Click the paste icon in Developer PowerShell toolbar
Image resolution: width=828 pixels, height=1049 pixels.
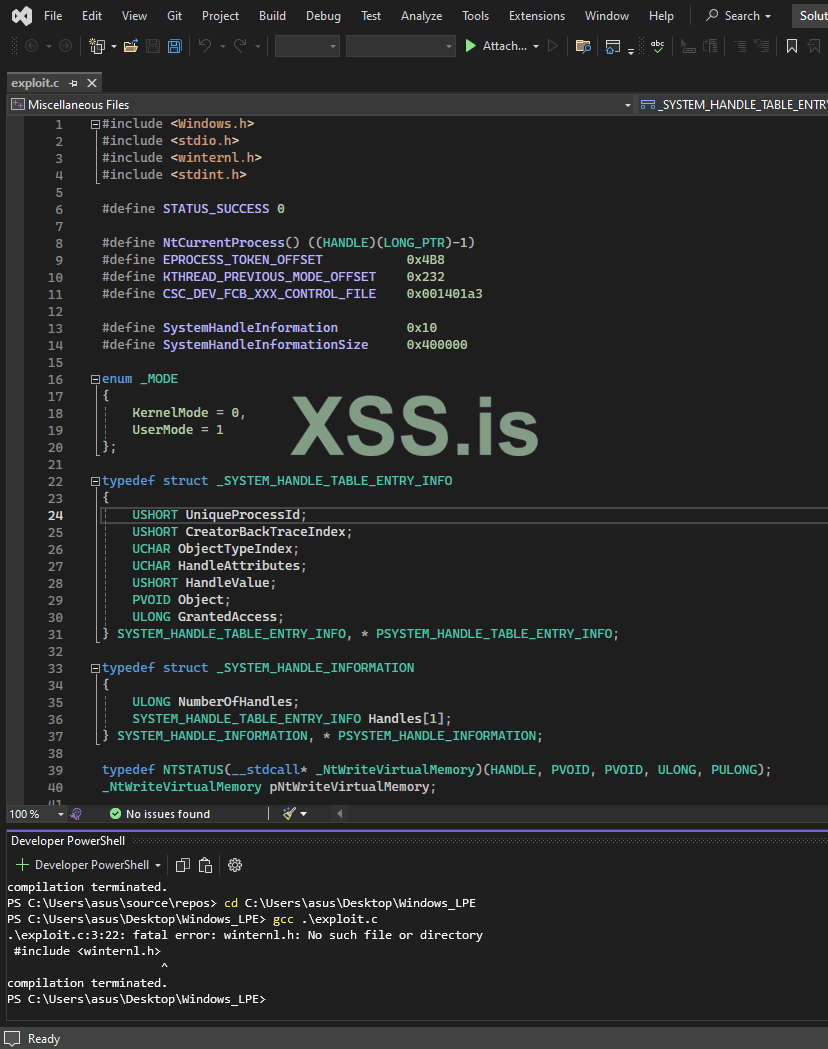205,865
